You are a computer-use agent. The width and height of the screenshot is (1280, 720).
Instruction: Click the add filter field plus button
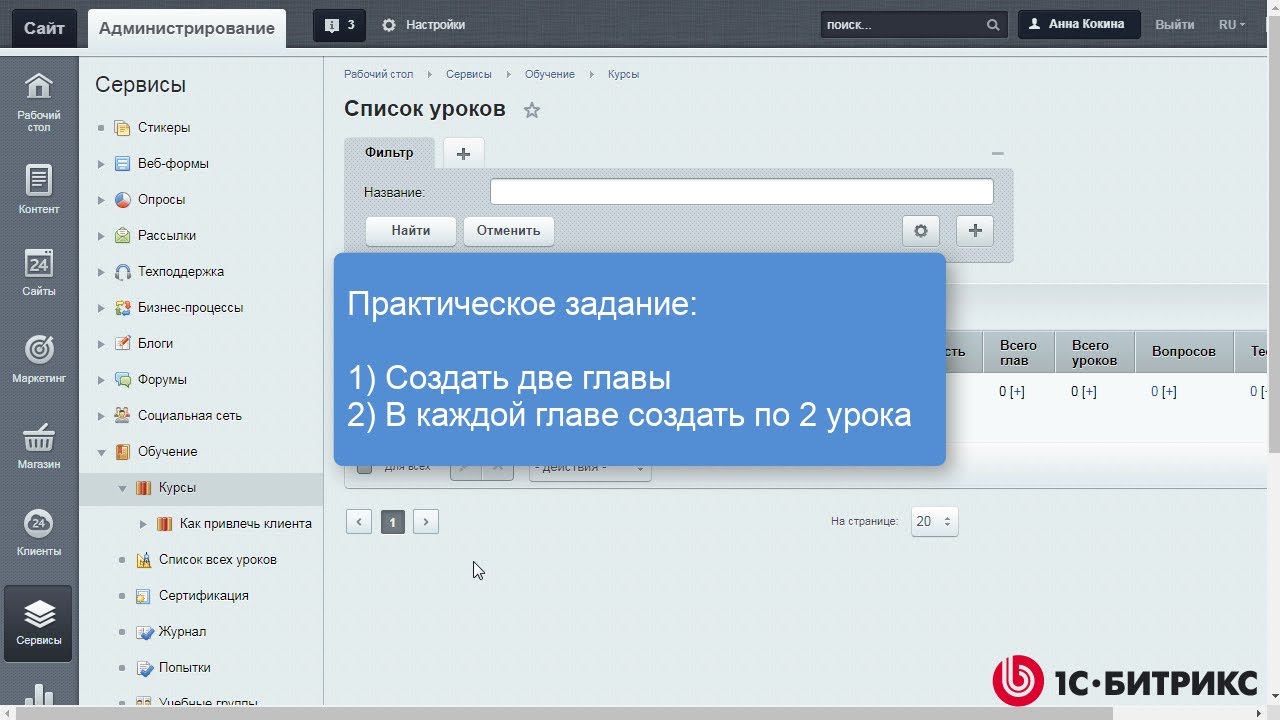tap(975, 231)
